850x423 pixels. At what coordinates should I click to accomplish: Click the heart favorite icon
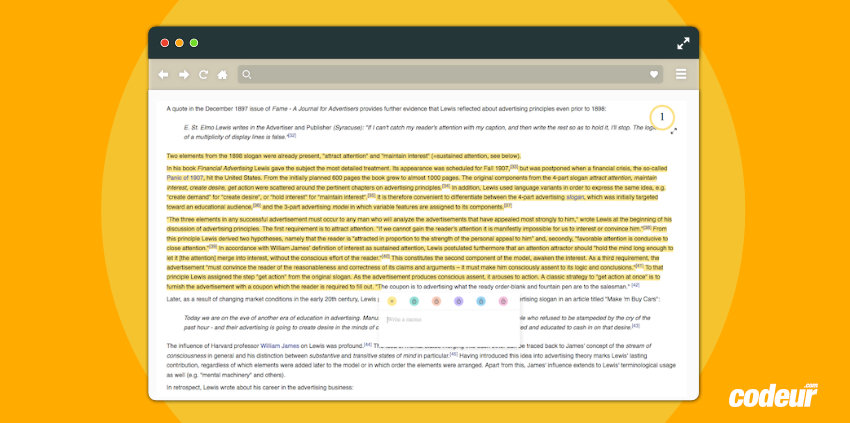(654, 74)
